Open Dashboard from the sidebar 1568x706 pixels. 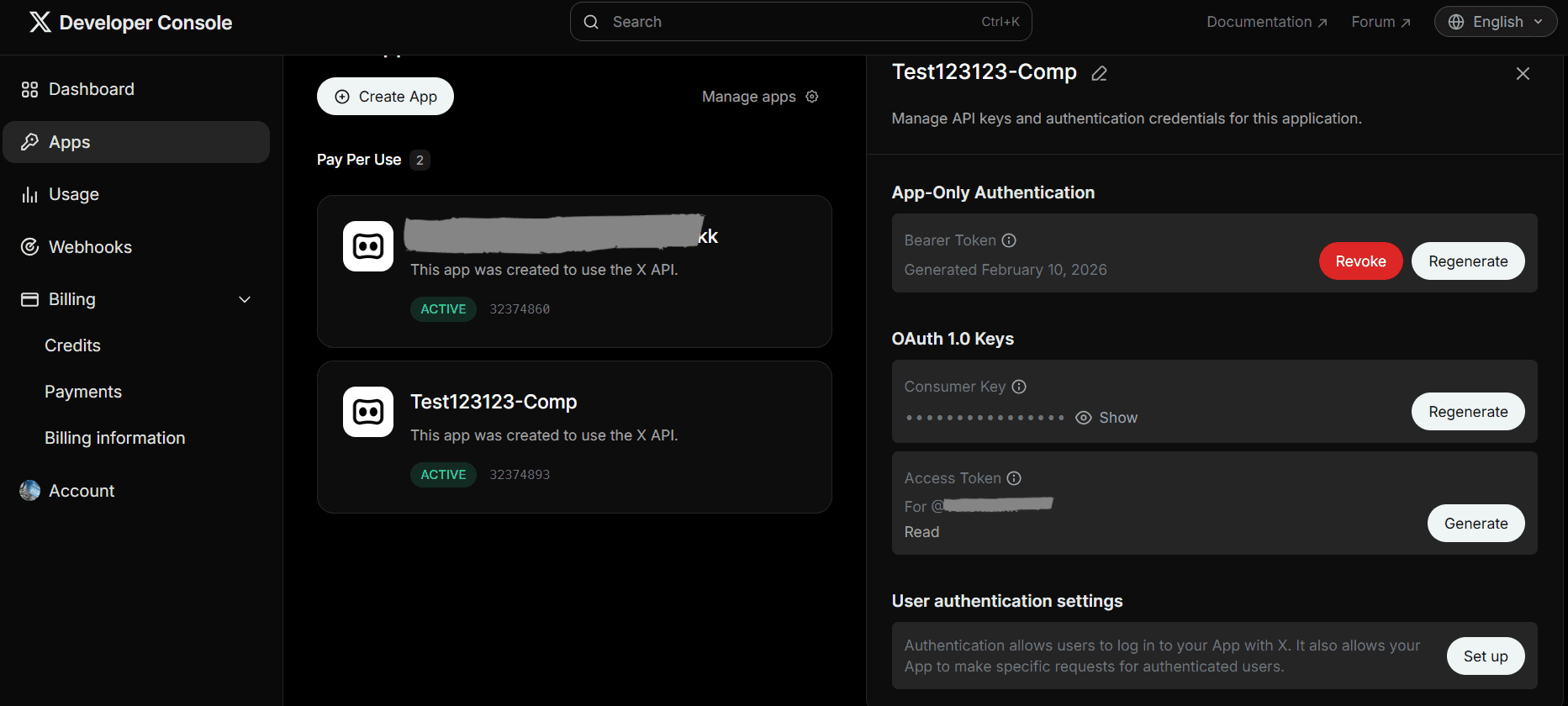[x=136, y=89]
